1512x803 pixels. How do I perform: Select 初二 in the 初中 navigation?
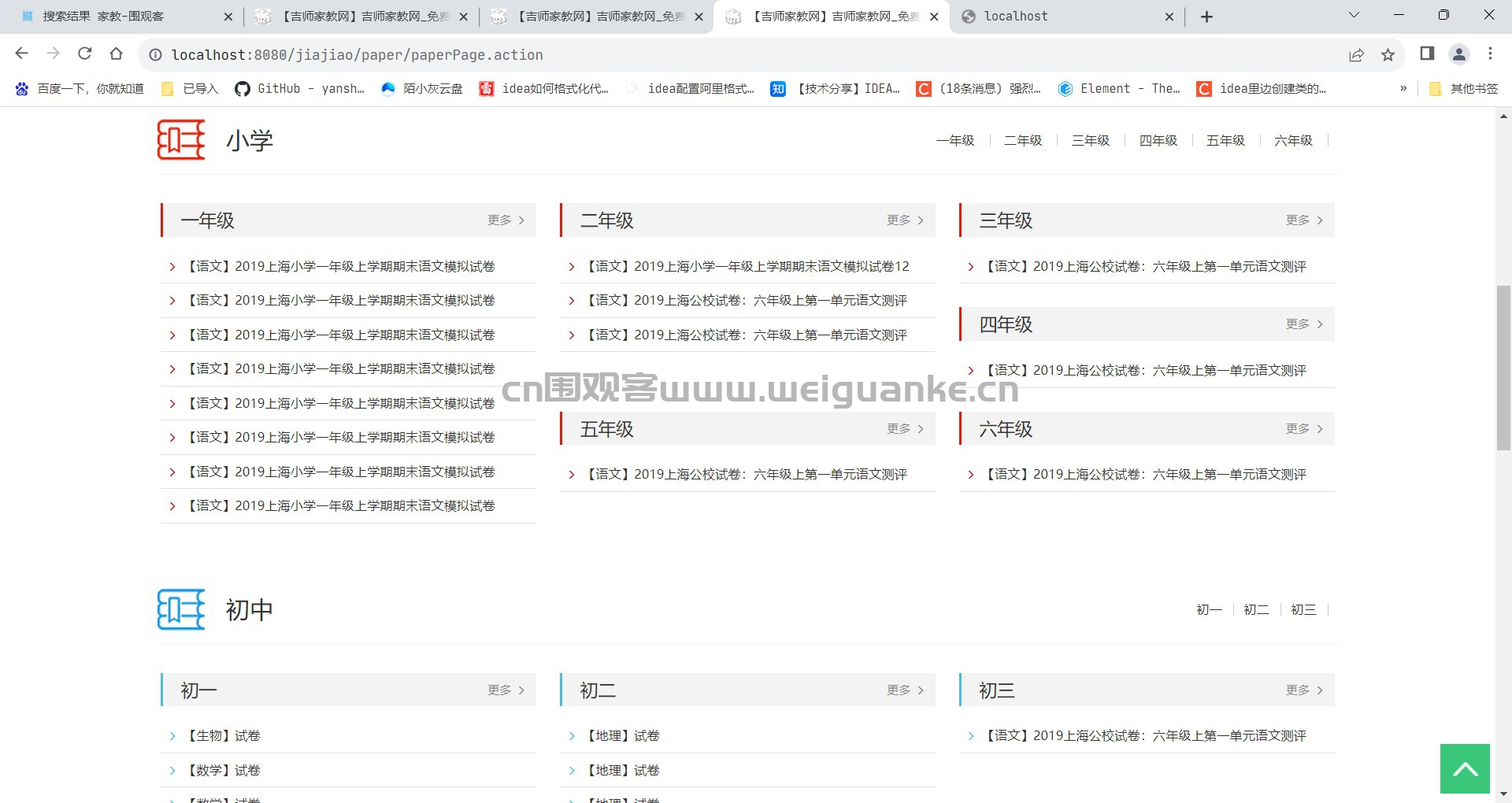point(1256,609)
